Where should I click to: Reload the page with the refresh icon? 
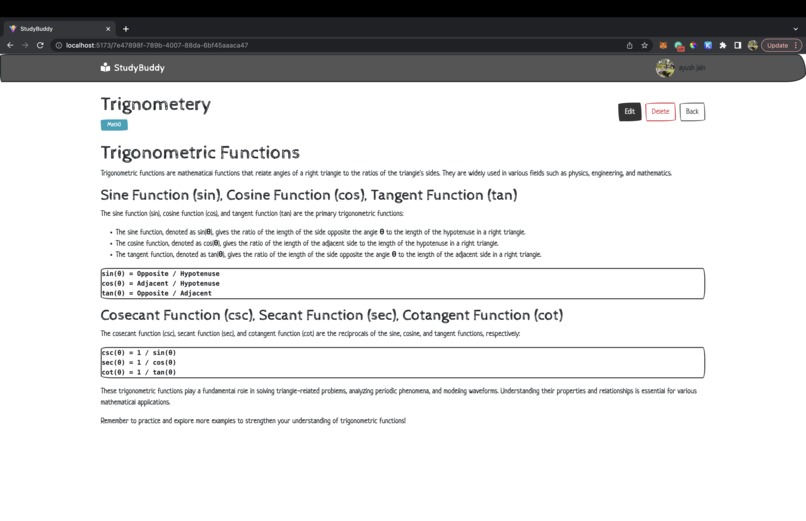[40, 45]
